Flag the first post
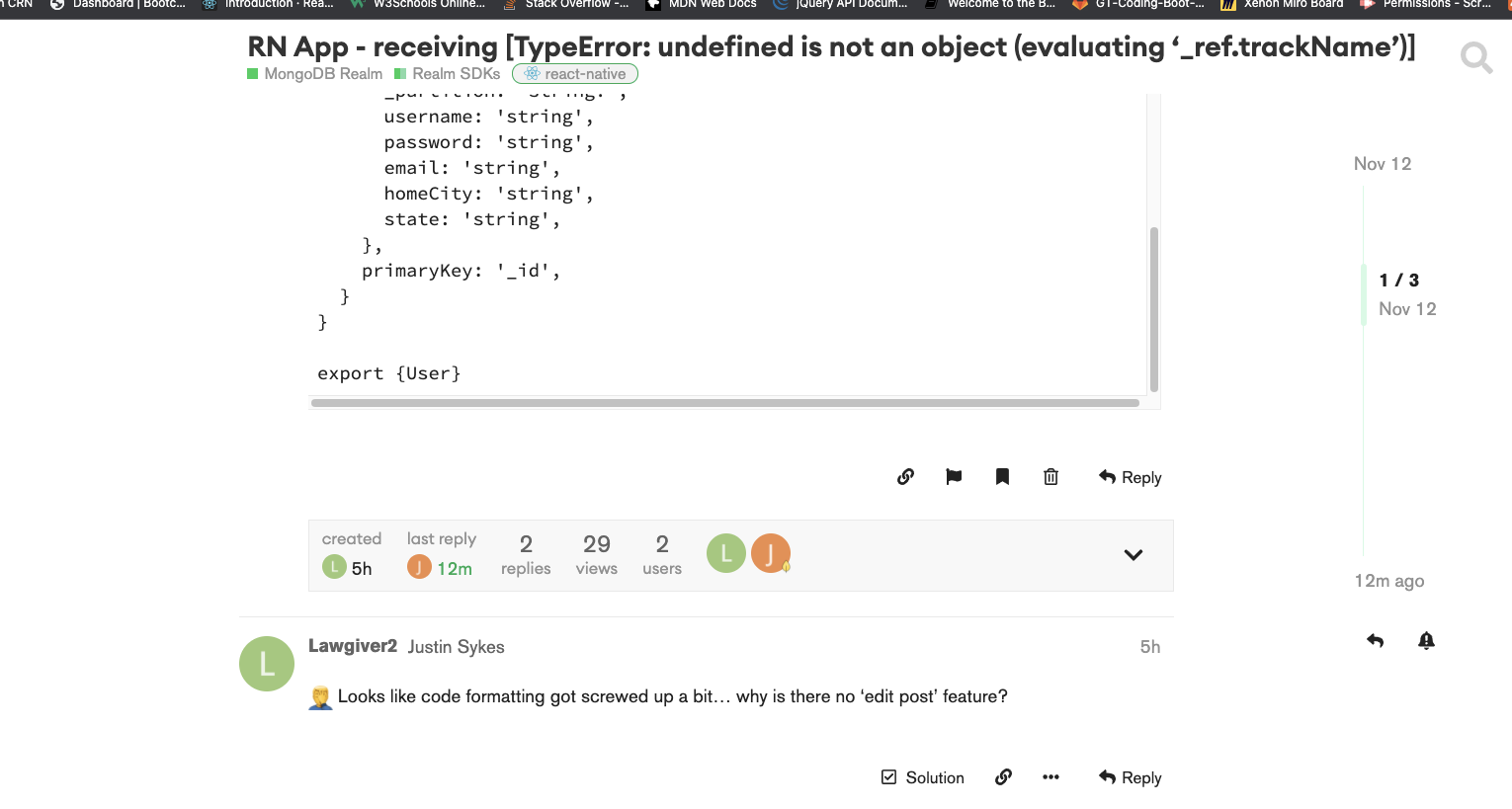This screenshot has height=809, width=1512. coord(954,477)
